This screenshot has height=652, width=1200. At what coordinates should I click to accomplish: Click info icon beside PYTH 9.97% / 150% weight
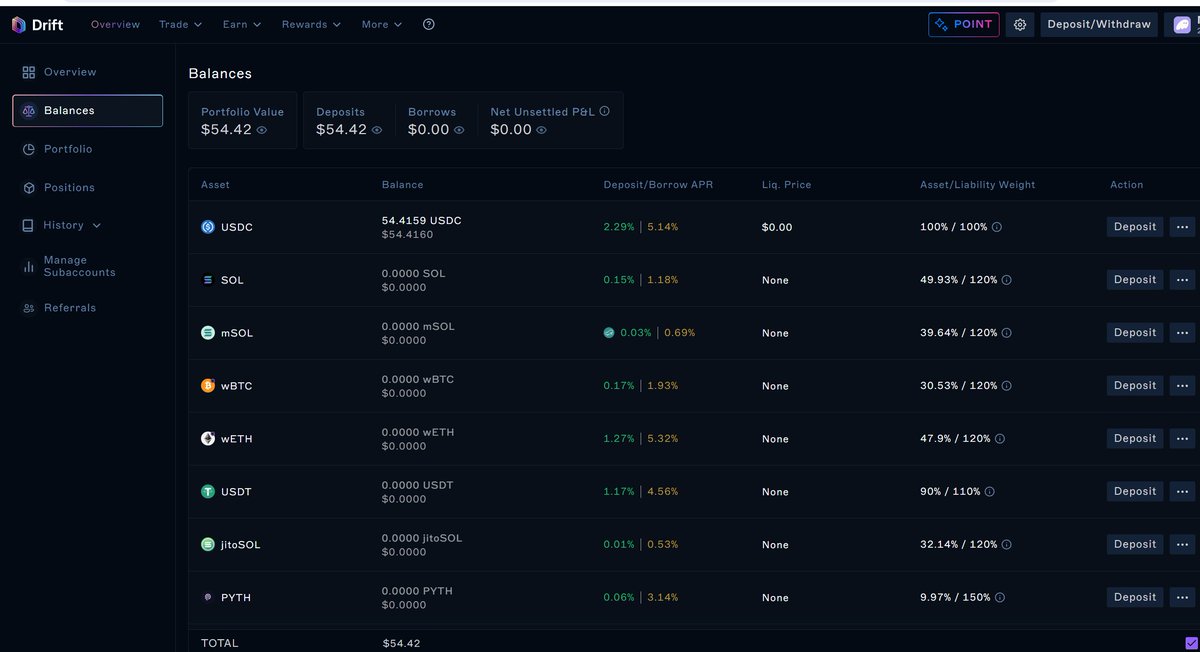[x=1000, y=598]
